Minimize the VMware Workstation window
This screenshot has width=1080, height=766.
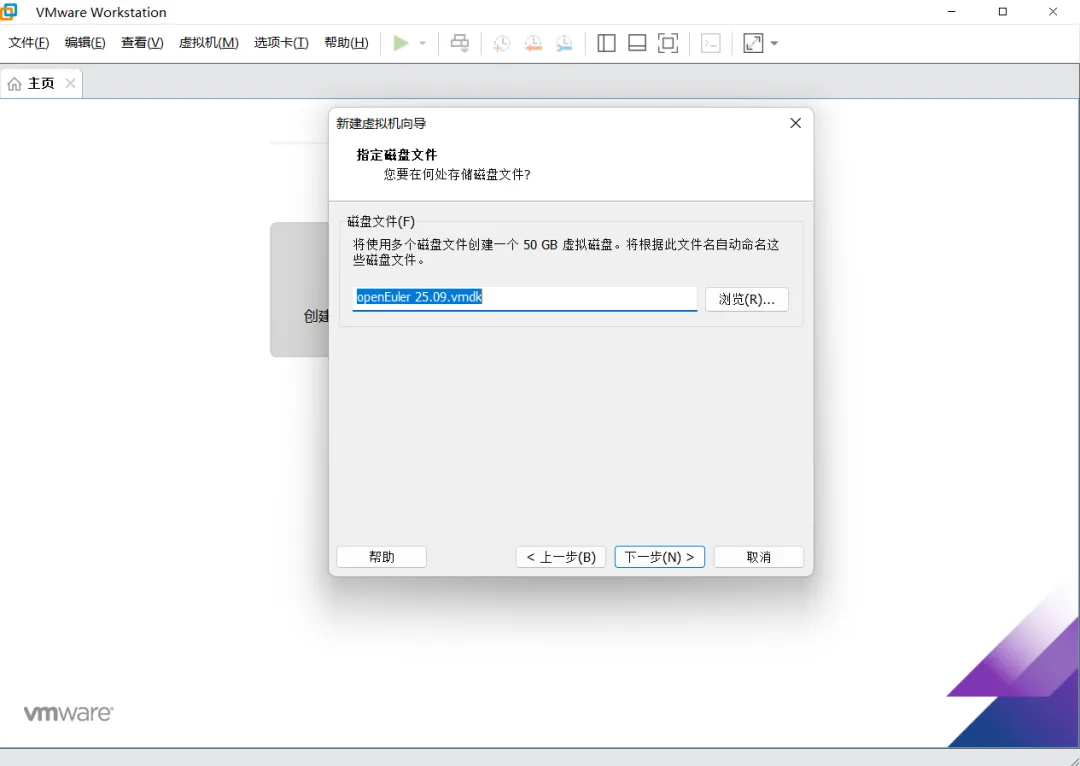click(952, 12)
